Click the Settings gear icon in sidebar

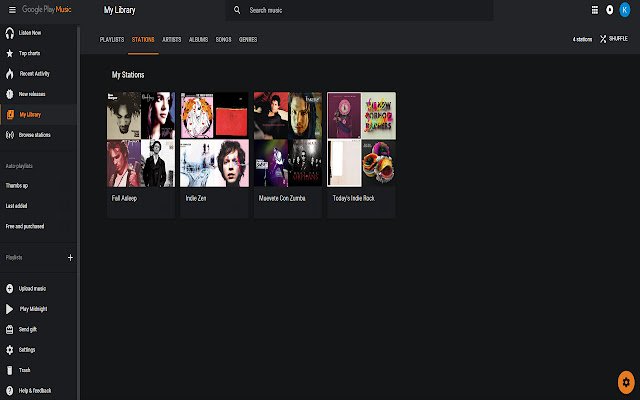[10, 350]
